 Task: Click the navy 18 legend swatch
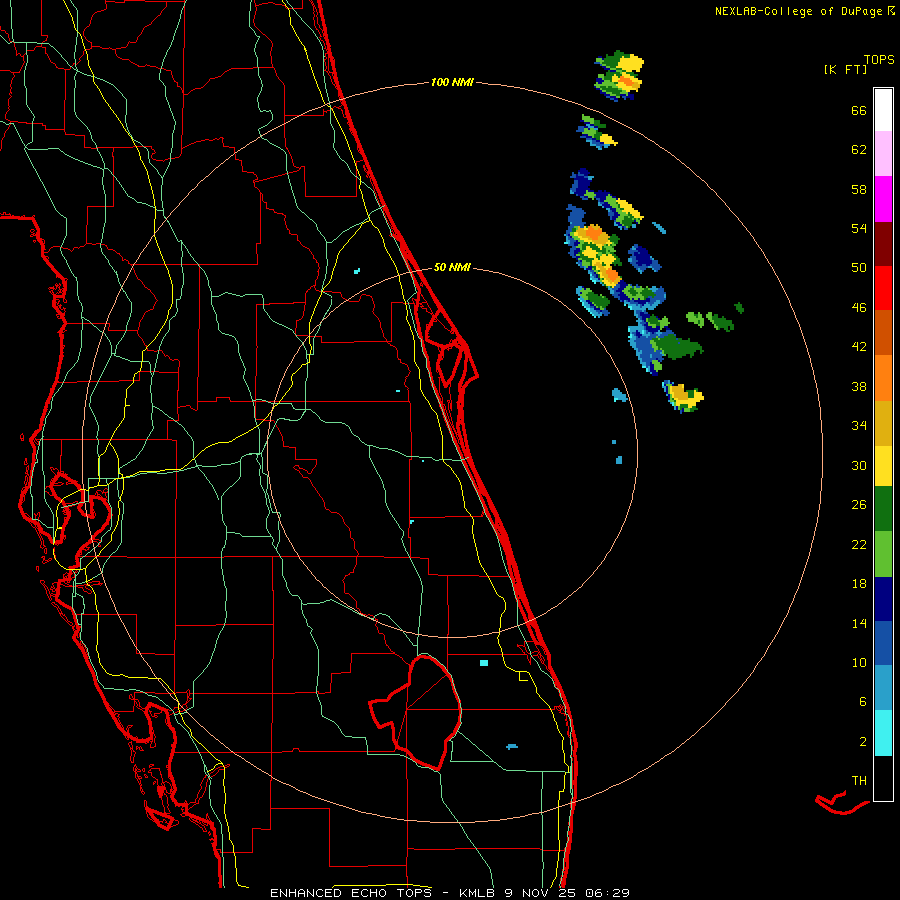pyautogui.click(x=883, y=599)
